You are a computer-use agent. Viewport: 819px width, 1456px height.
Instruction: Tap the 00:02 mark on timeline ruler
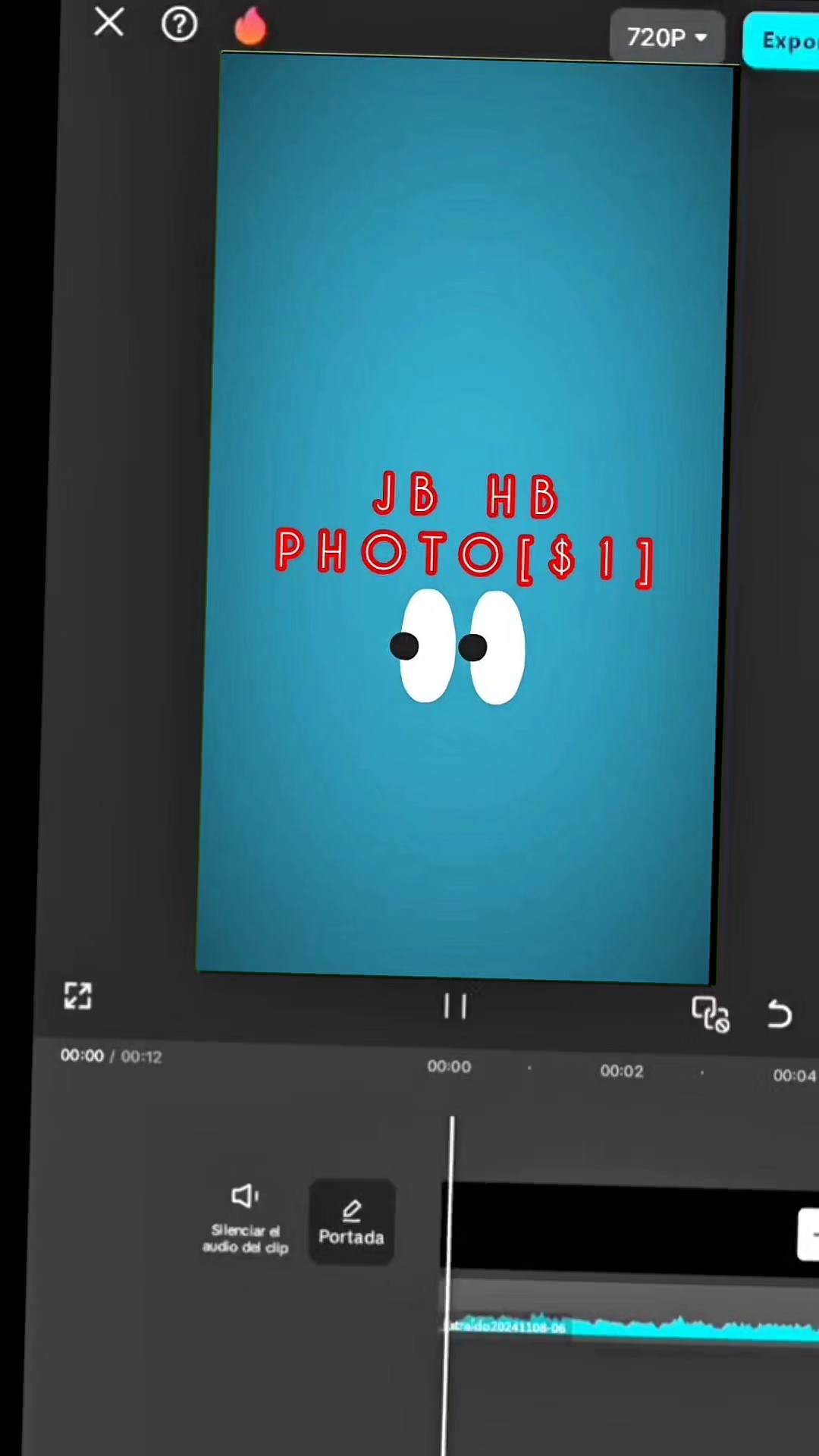[x=622, y=1071]
